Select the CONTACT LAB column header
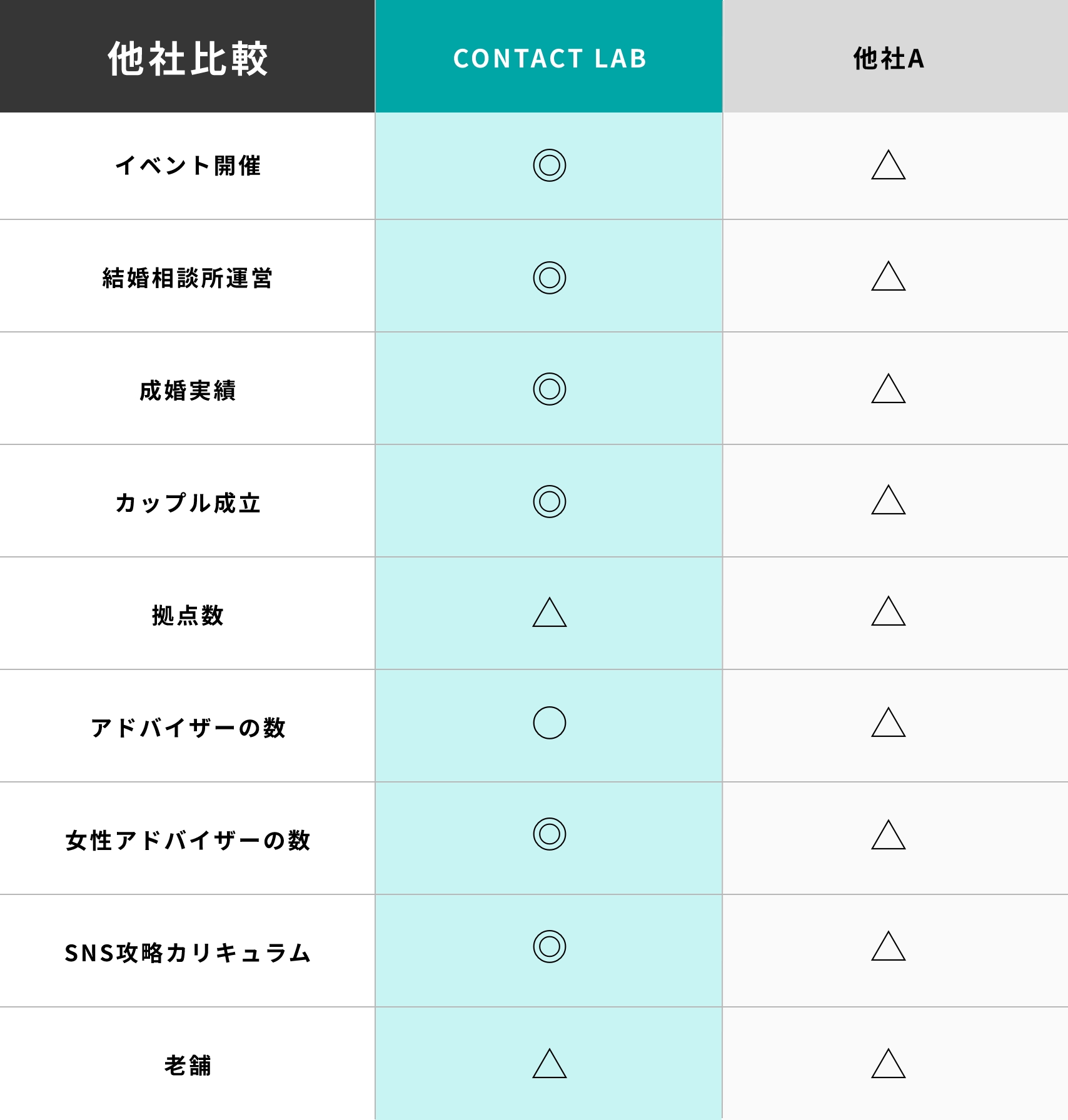 [549, 56]
